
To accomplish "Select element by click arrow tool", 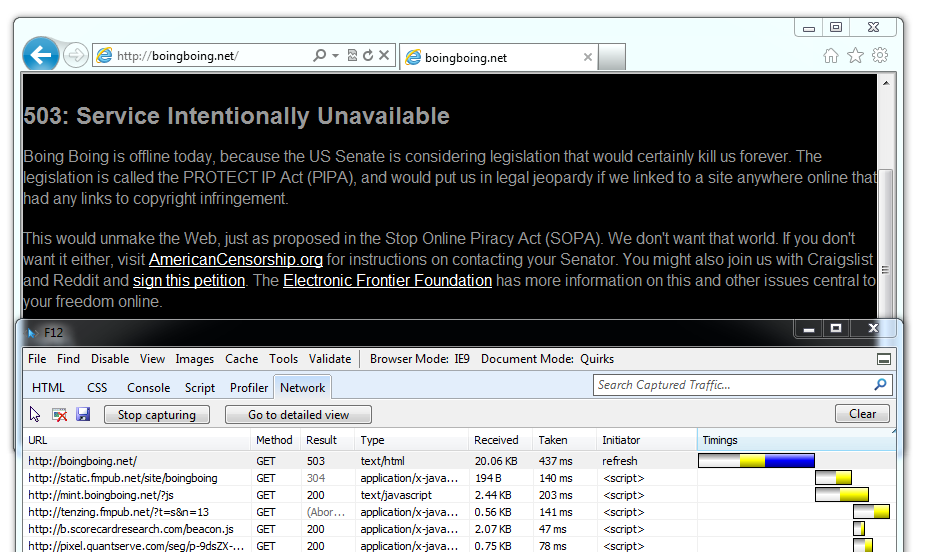I will tap(36, 414).
